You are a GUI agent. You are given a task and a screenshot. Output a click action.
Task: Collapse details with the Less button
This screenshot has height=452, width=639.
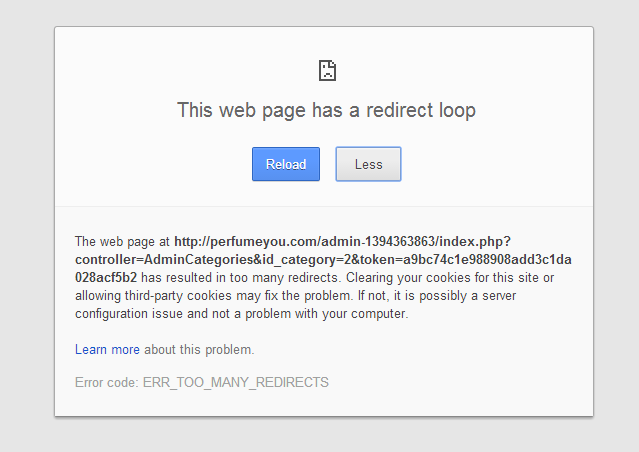point(368,164)
